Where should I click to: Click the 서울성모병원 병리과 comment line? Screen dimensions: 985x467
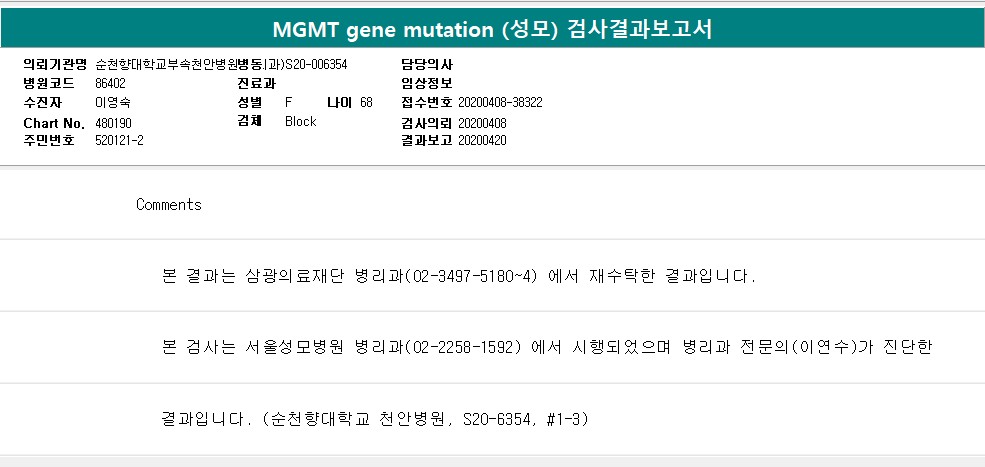(x=546, y=347)
